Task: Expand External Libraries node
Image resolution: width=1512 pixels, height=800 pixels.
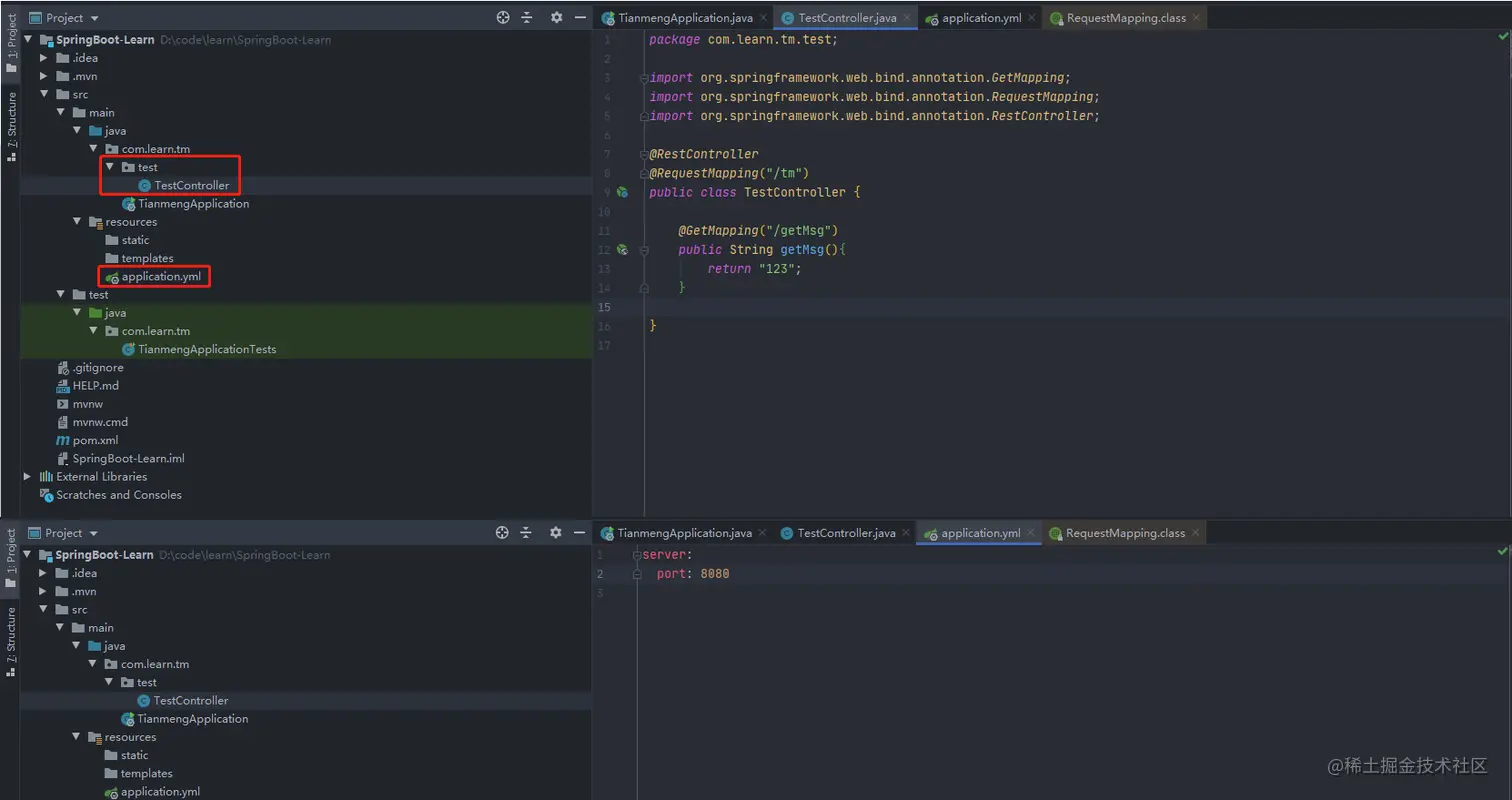Action: coord(28,477)
